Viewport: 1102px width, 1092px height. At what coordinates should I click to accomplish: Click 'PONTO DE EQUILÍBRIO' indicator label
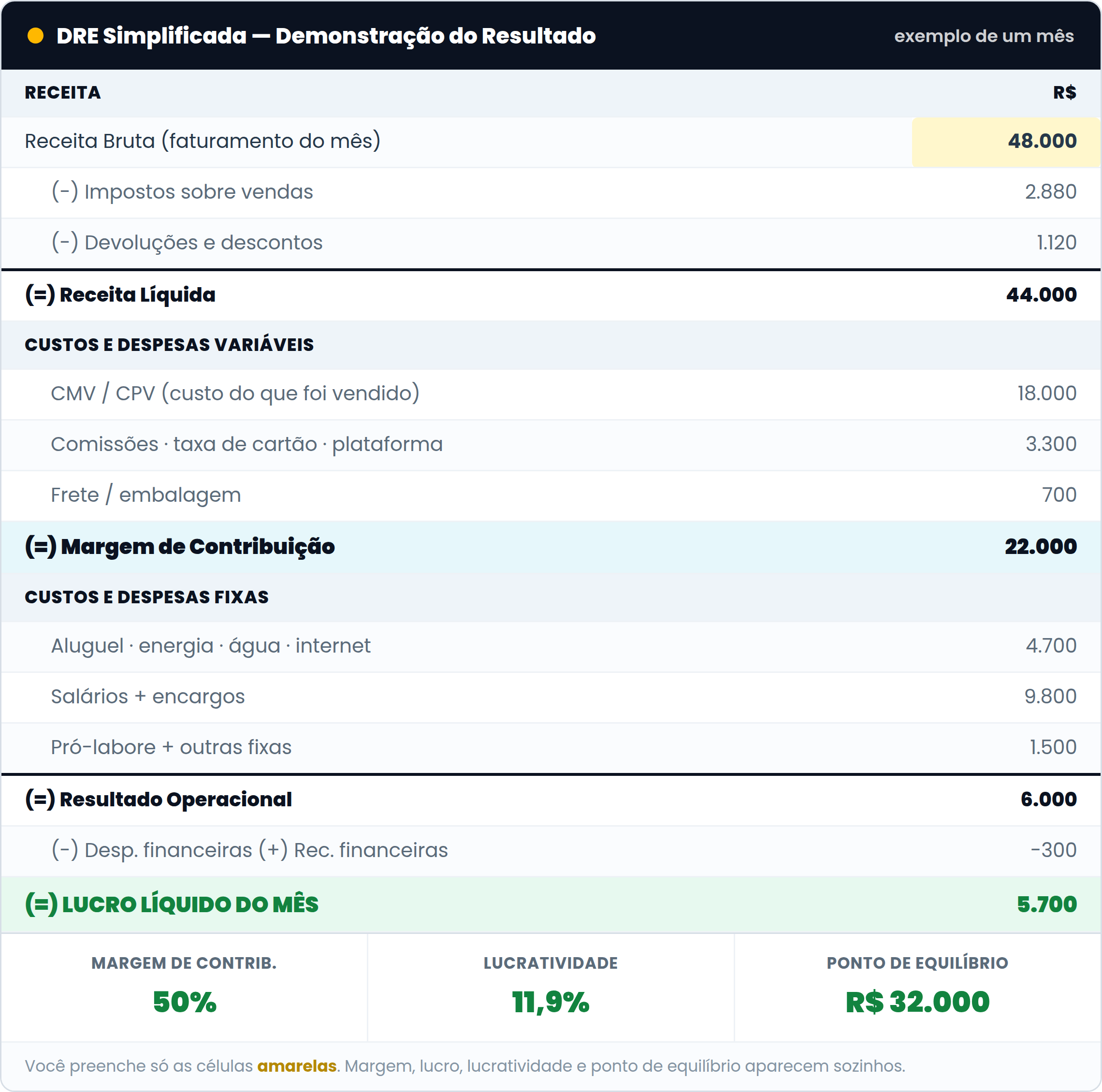point(917,963)
